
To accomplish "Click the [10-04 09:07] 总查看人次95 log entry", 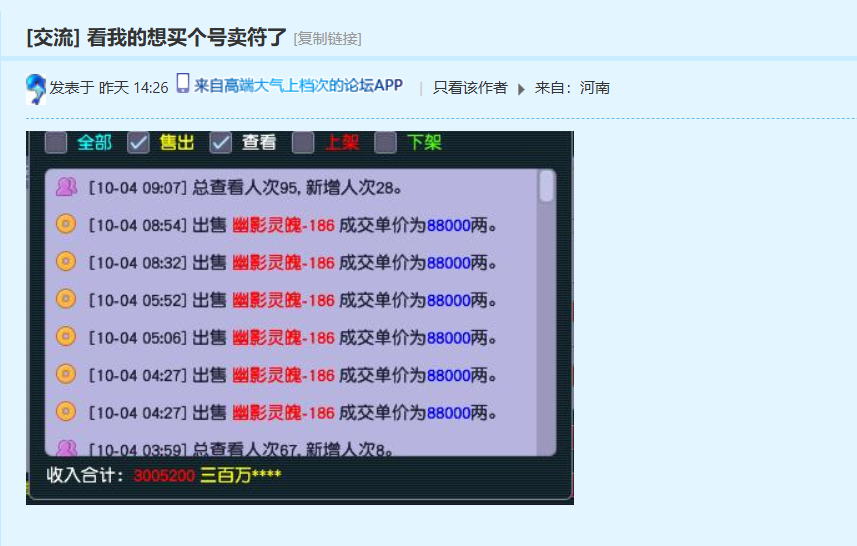I will tap(245, 187).
